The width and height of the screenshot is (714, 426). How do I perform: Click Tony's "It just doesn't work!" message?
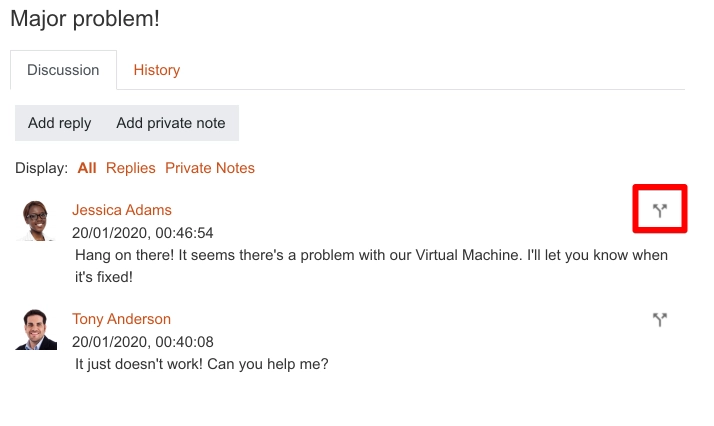click(x=139, y=364)
